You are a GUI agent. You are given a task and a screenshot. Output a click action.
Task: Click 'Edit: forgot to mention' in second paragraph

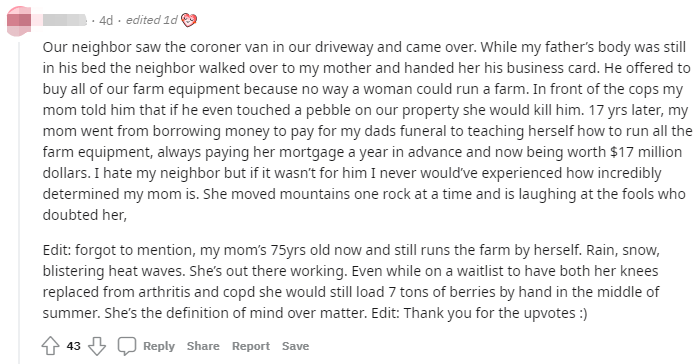point(119,250)
